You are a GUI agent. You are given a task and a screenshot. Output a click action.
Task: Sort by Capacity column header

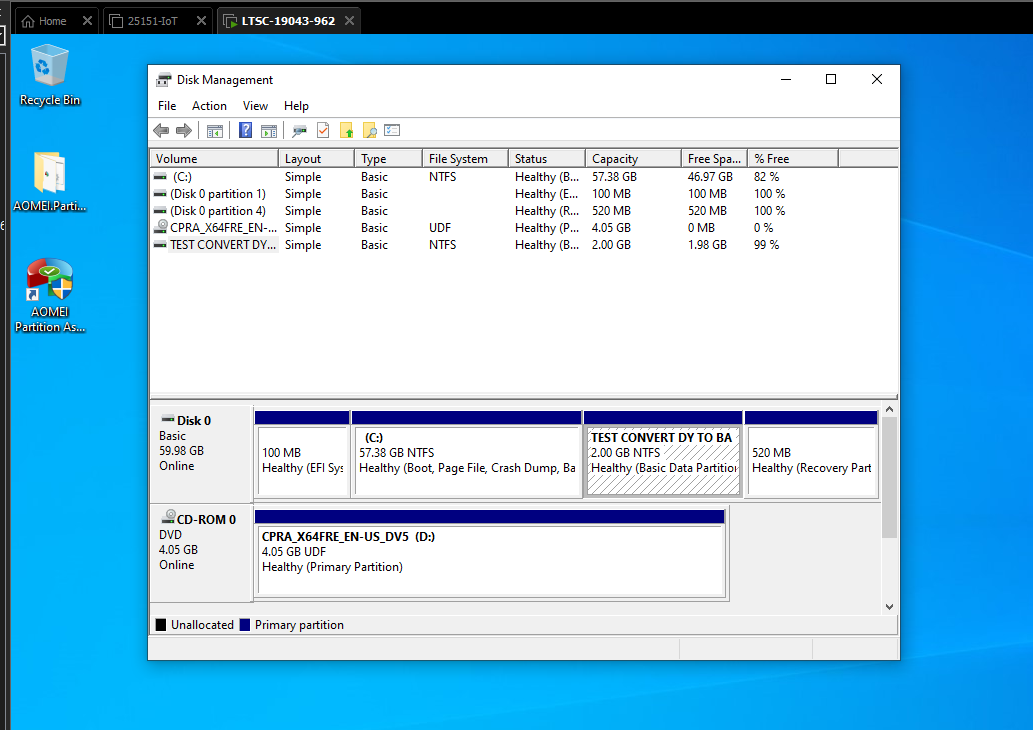point(633,159)
